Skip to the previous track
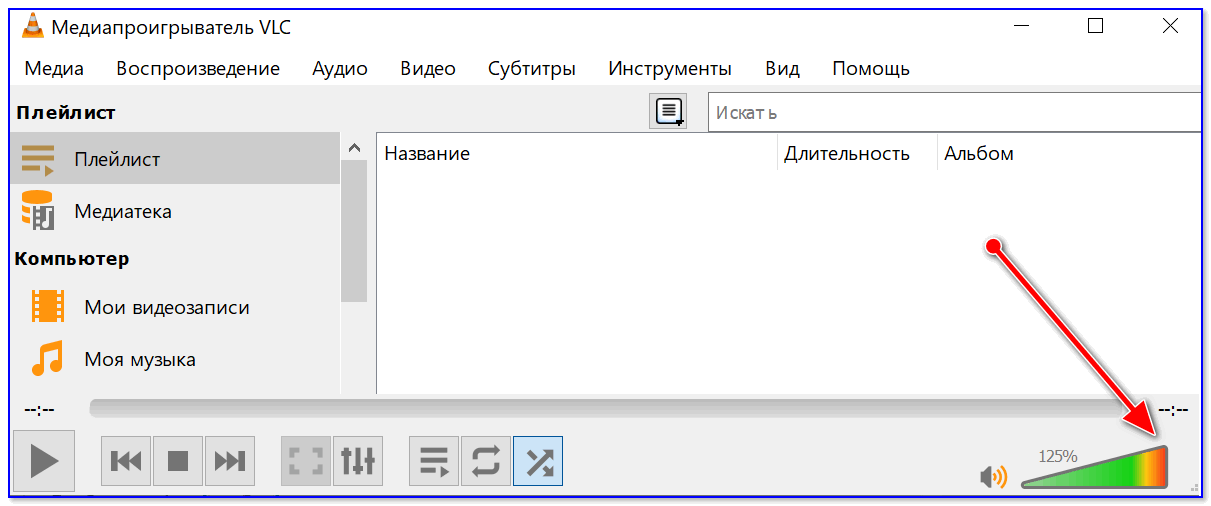The height and width of the screenshot is (506, 1211). (126, 461)
